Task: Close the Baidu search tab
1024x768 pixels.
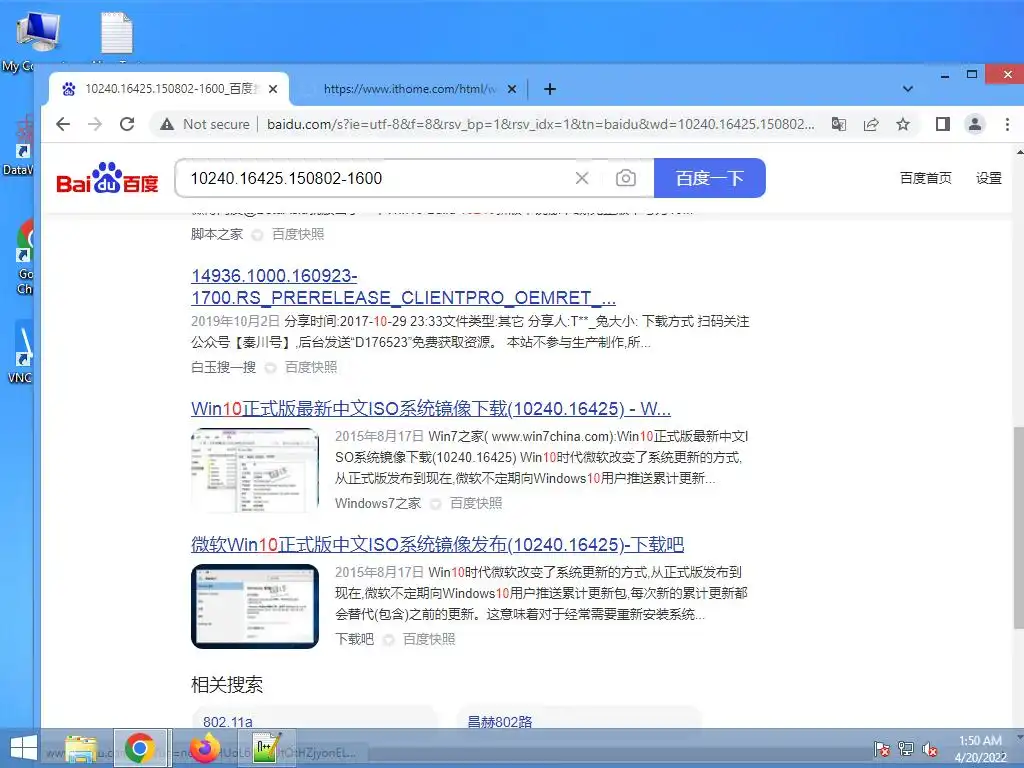Action: tap(273, 89)
